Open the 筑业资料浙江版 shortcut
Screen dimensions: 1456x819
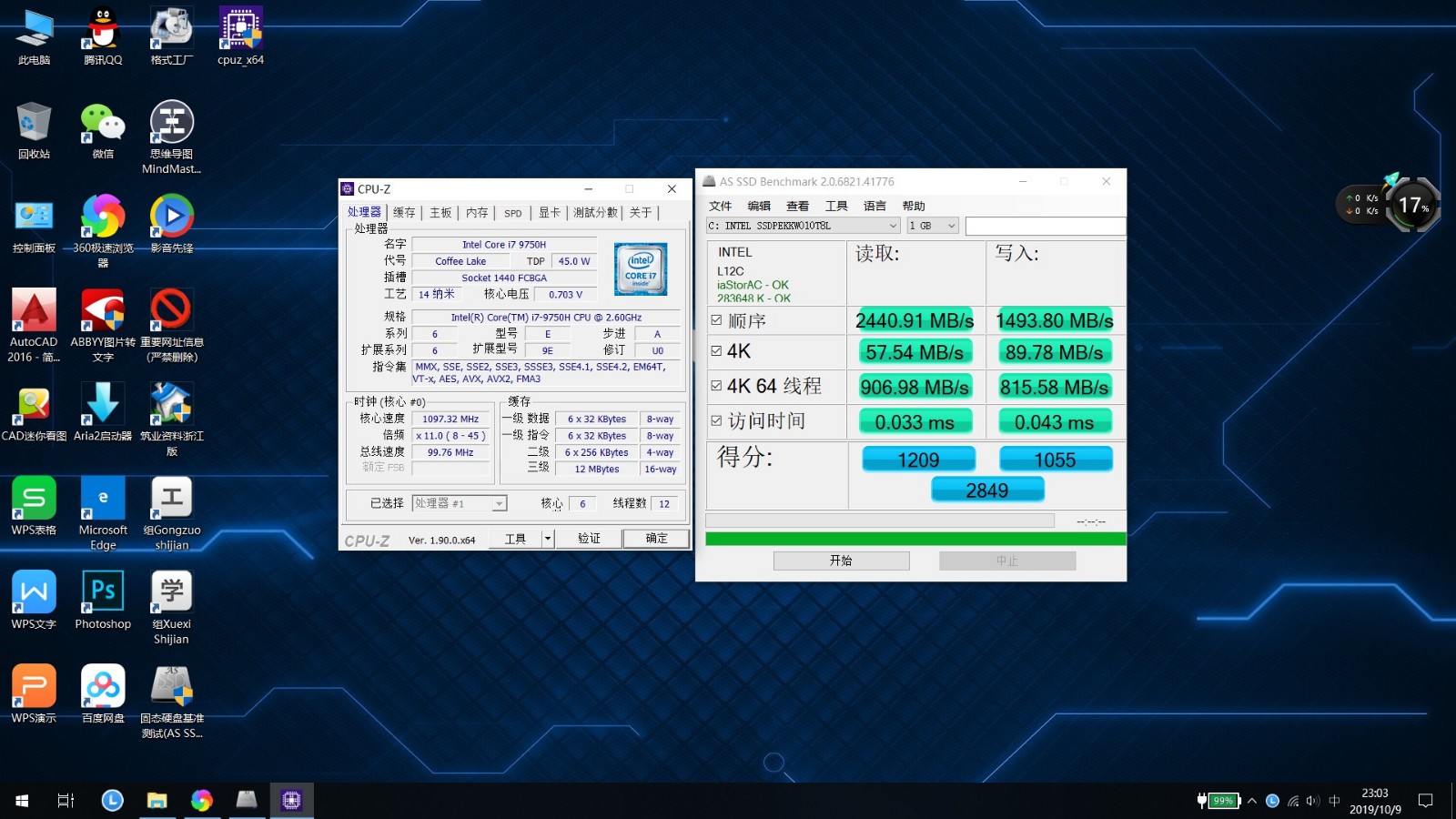click(x=172, y=420)
